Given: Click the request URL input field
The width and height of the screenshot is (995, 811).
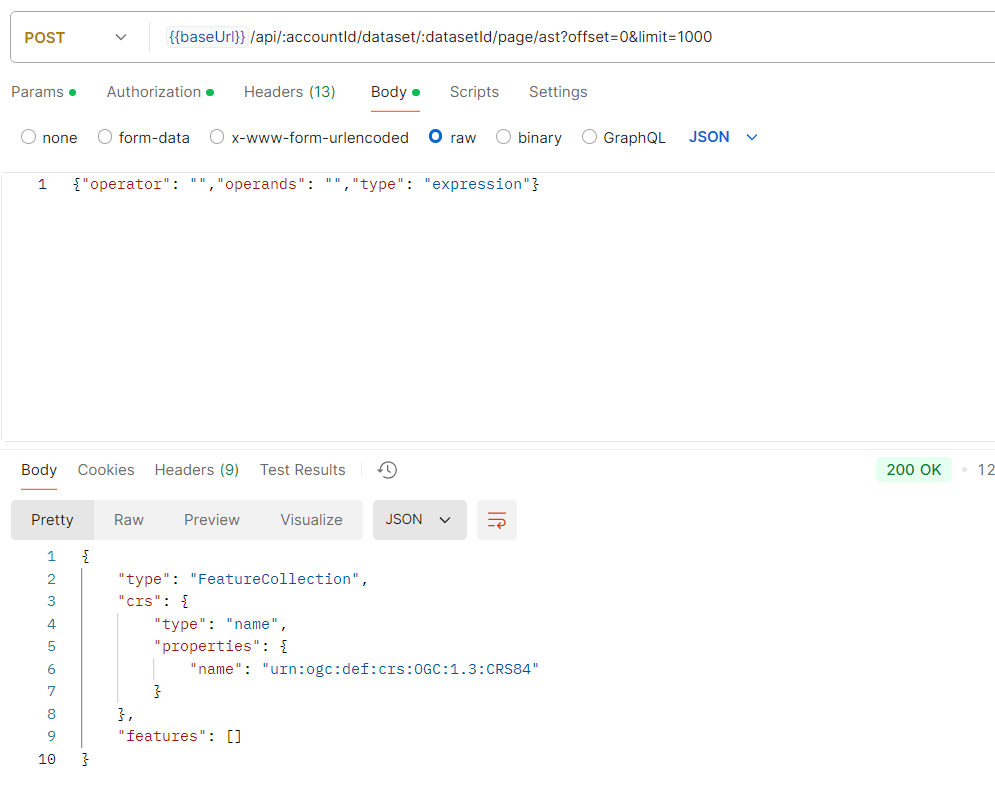Looking at the screenshot, I should point(571,37).
